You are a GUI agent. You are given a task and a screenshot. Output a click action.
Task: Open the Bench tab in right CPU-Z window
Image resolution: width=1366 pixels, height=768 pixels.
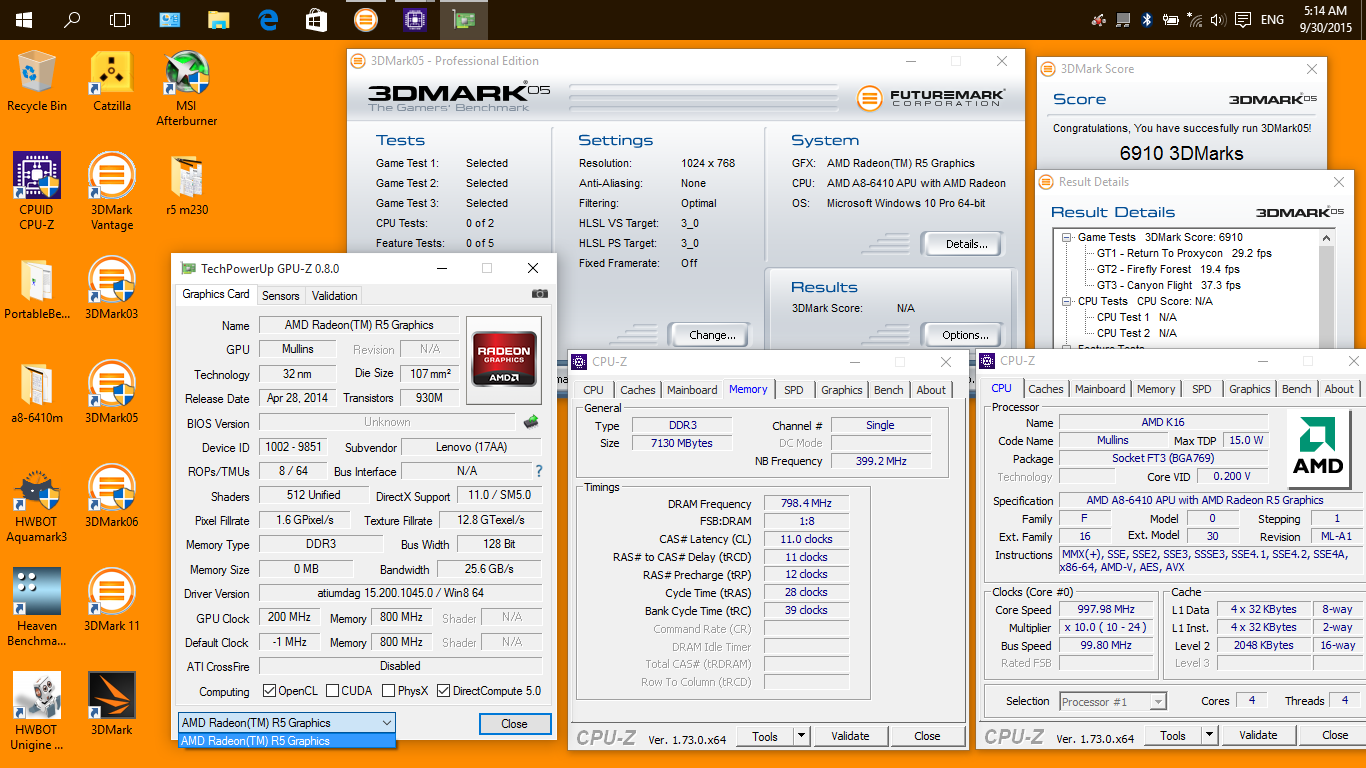(x=1296, y=389)
